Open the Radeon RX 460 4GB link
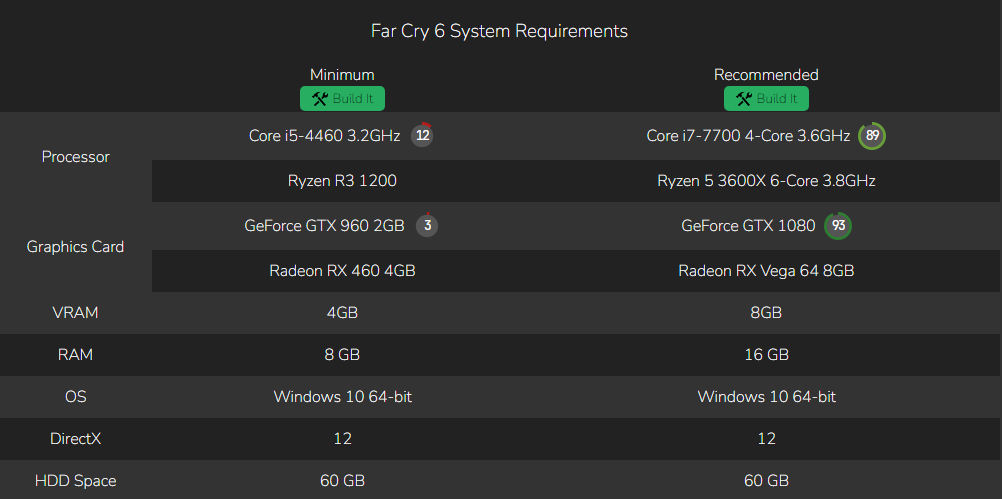This screenshot has height=499, width=1002. pyautogui.click(x=343, y=271)
